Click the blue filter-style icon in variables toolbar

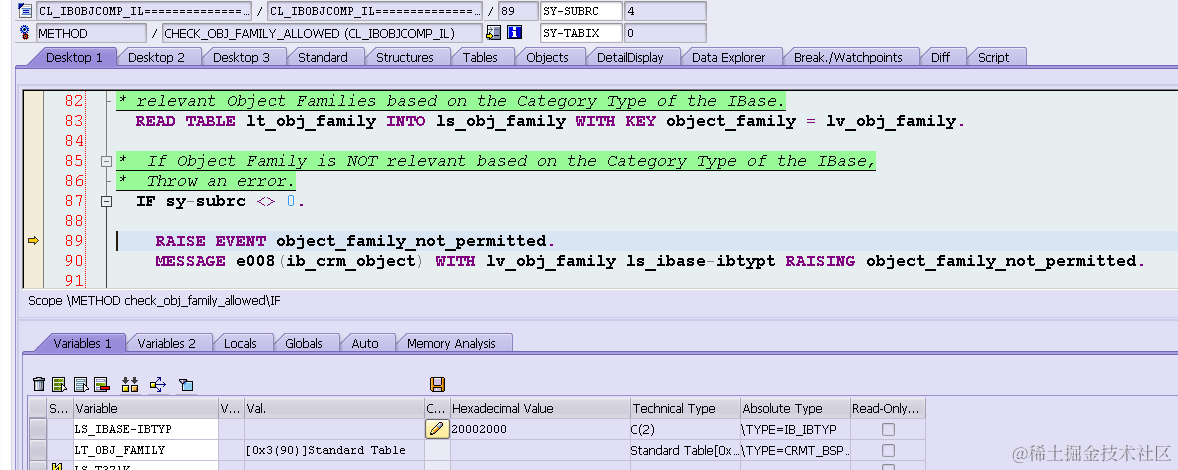(186, 384)
